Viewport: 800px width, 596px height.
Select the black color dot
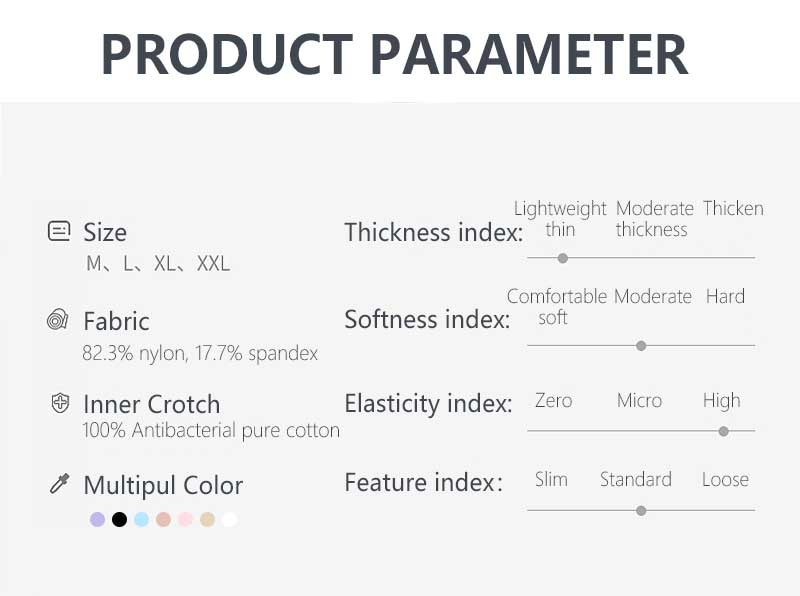tap(119, 519)
